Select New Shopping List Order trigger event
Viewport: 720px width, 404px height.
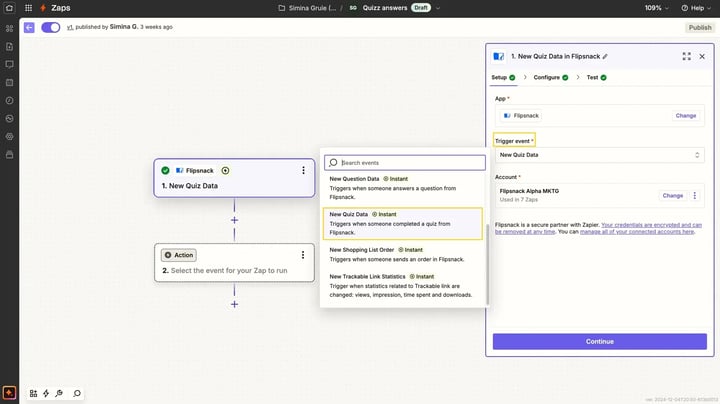click(x=403, y=254)
